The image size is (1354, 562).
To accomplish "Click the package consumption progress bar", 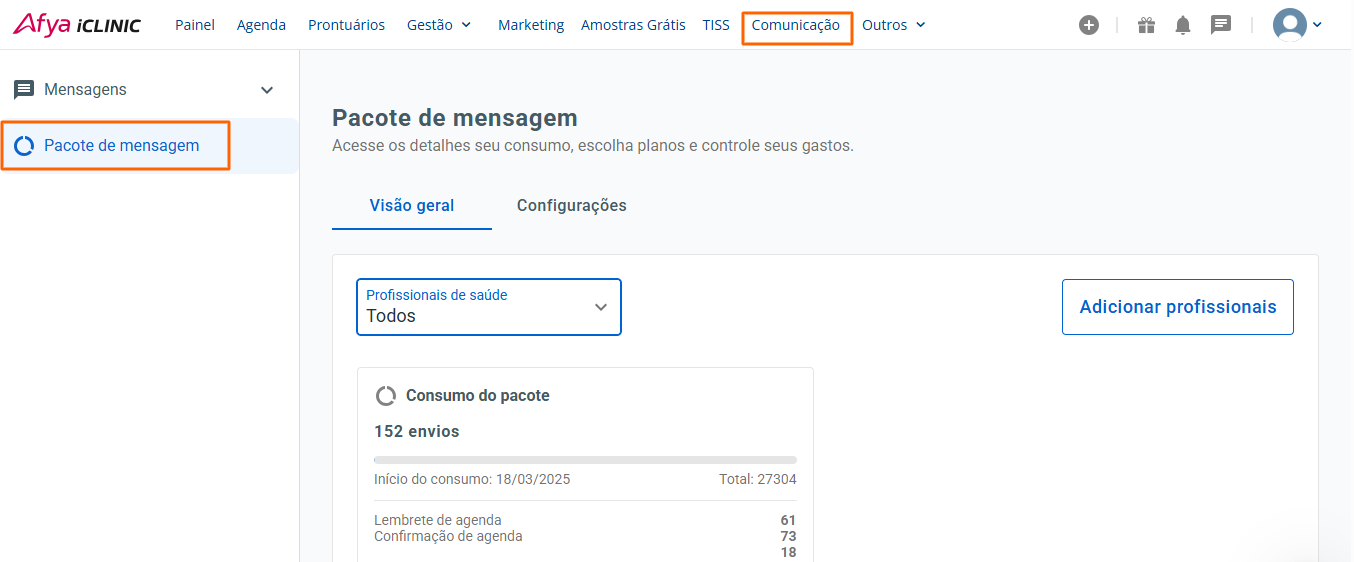I will pos(585,460).
